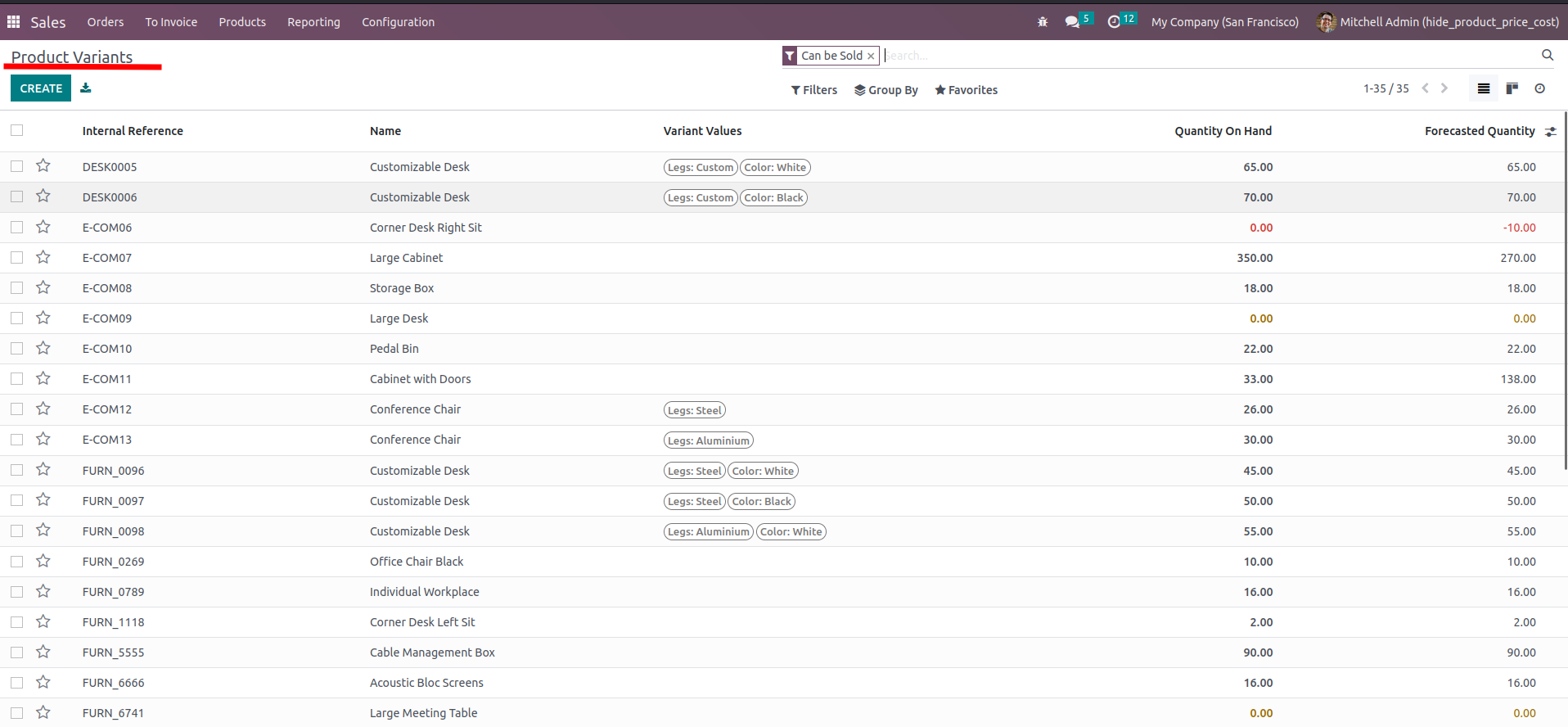Favorite star for FURN_5555 row

pos(43,652)
